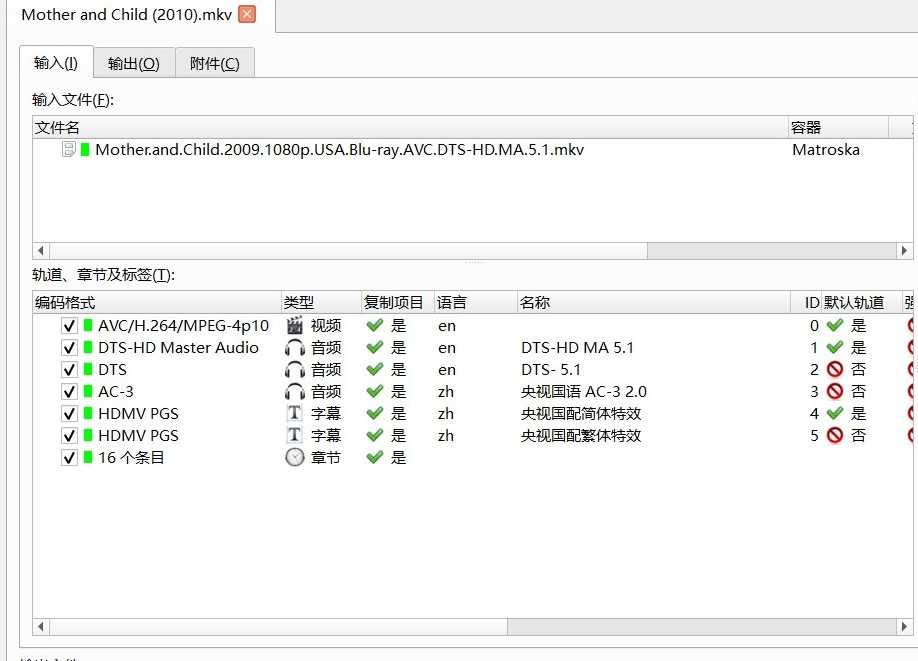Select the DTS- 5.1 track name
Image resolution: width=918 pixels, height=661 pixels.
551,370
